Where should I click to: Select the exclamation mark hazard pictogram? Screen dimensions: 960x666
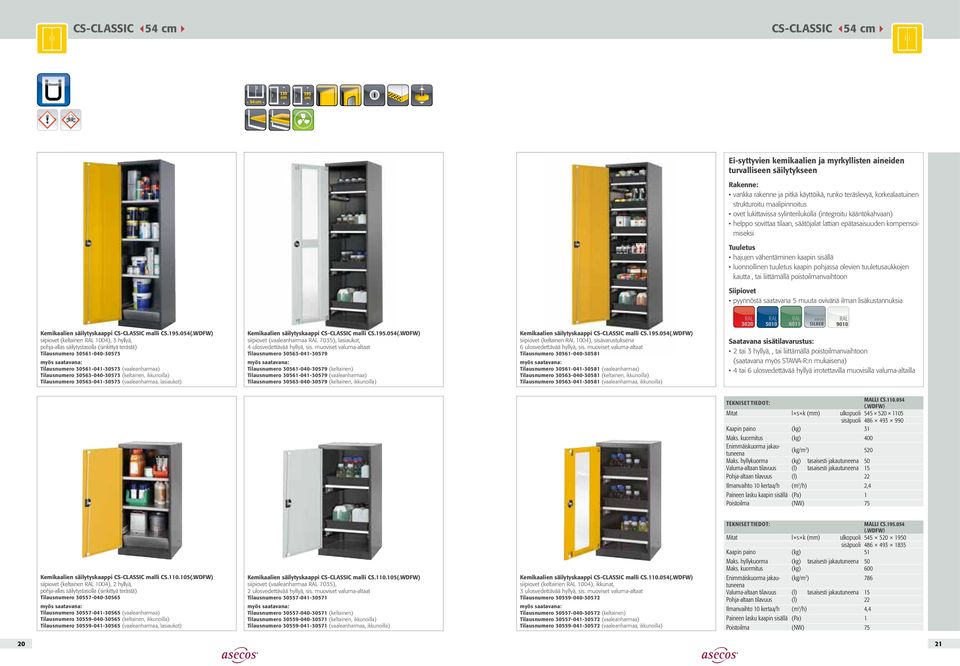[x=47, y=119]
